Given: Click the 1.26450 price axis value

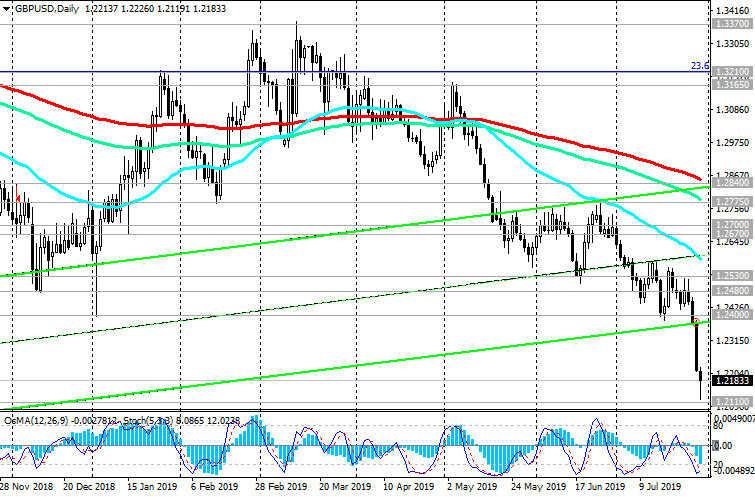Looking at the screenshot, I should (733, 242).
